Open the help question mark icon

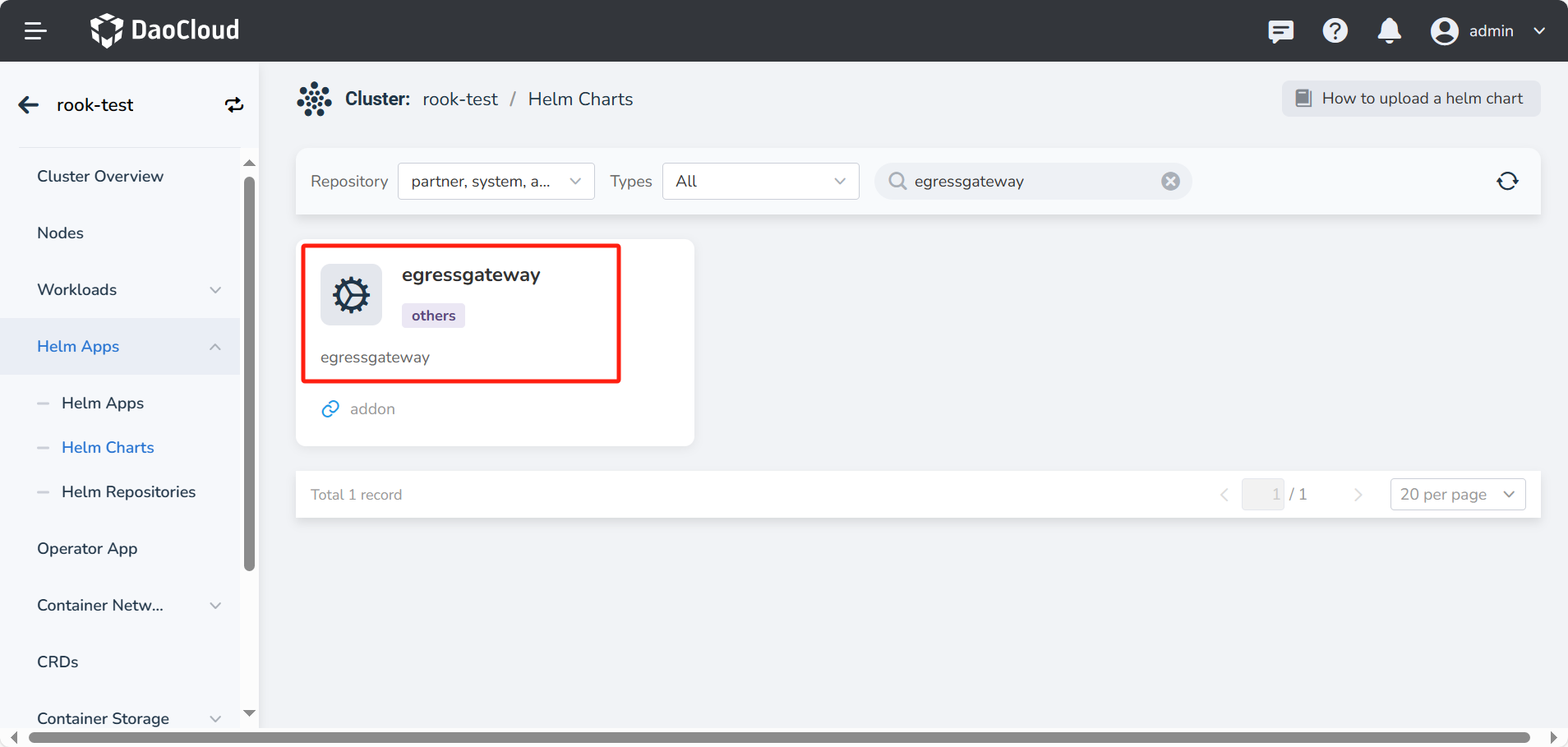pos(1335,30)
